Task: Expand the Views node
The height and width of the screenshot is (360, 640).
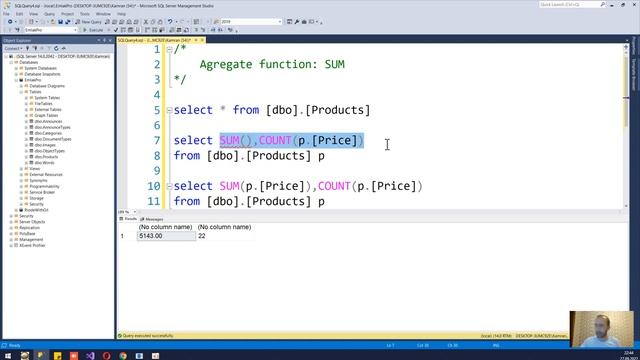Action: click(x=21, y=169)
